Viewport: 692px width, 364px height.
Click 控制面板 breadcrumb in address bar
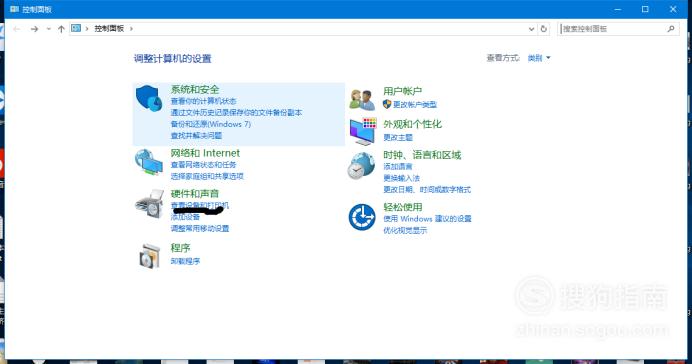click(109, 29)
